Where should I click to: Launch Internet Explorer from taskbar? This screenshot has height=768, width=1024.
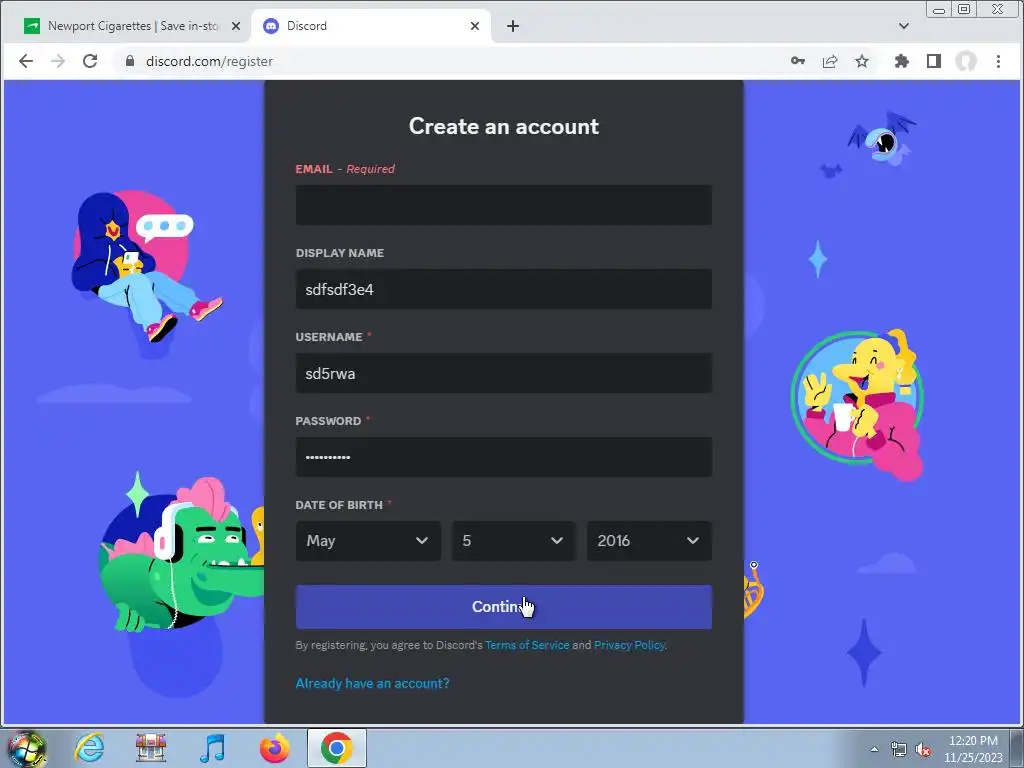point(88,748)
